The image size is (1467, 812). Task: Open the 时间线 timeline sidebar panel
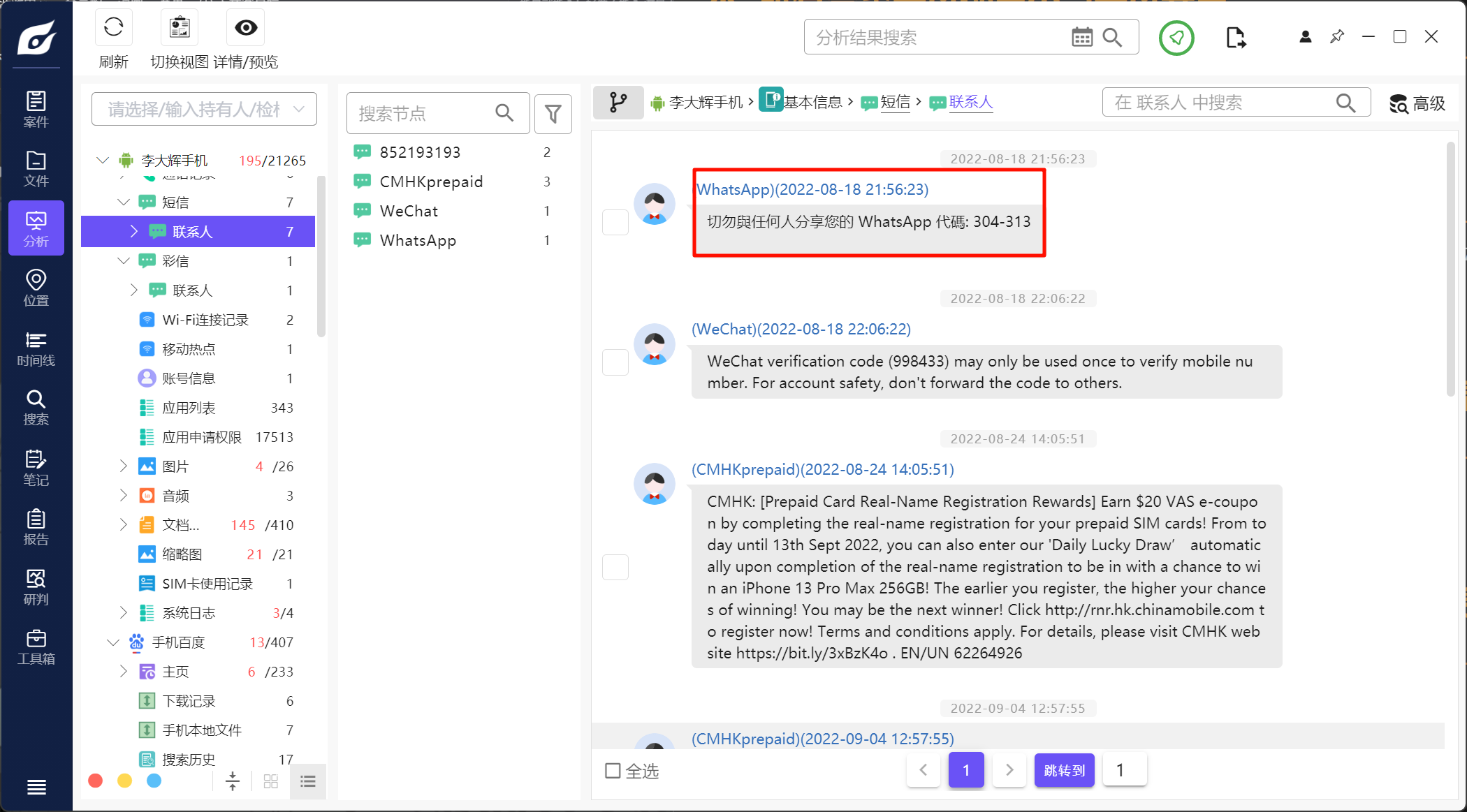[36, 348]
